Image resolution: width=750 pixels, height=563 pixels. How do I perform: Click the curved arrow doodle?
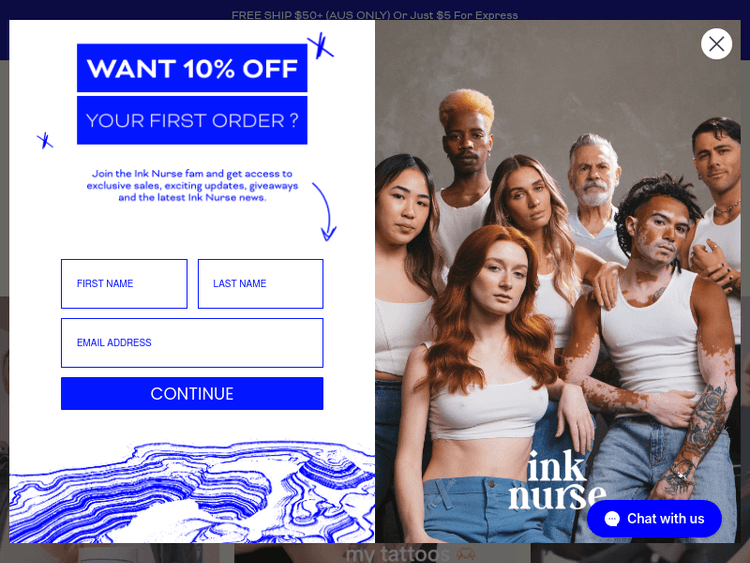point(325,211)
